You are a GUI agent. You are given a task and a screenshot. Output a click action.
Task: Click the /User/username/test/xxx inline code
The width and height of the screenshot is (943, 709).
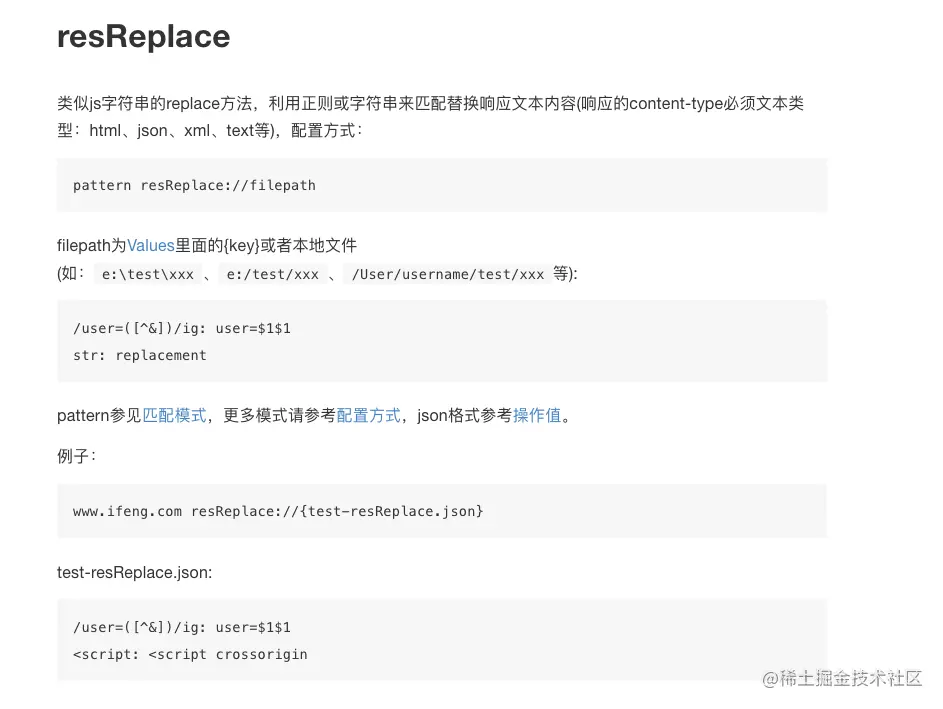tap(447, 274)
